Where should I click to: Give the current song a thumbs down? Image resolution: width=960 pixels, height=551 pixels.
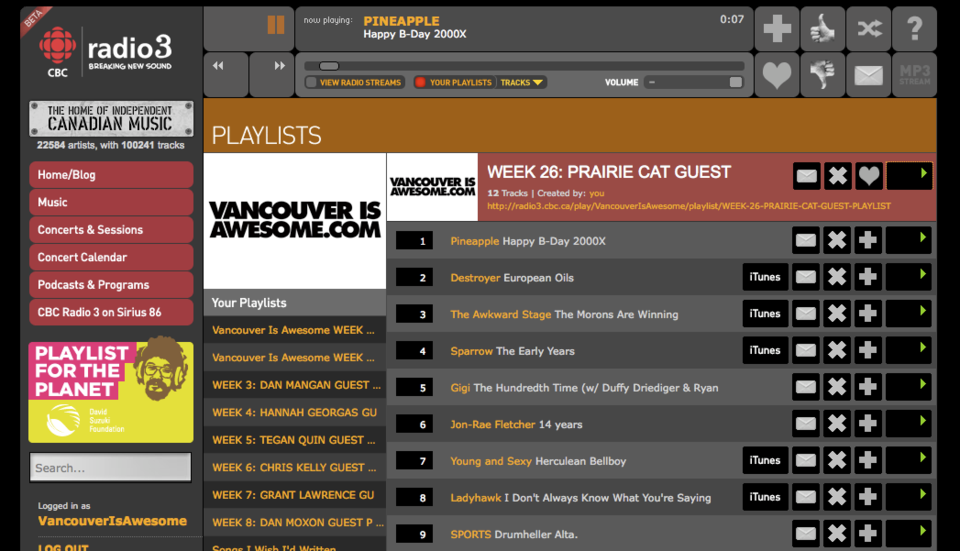(822, 75)
